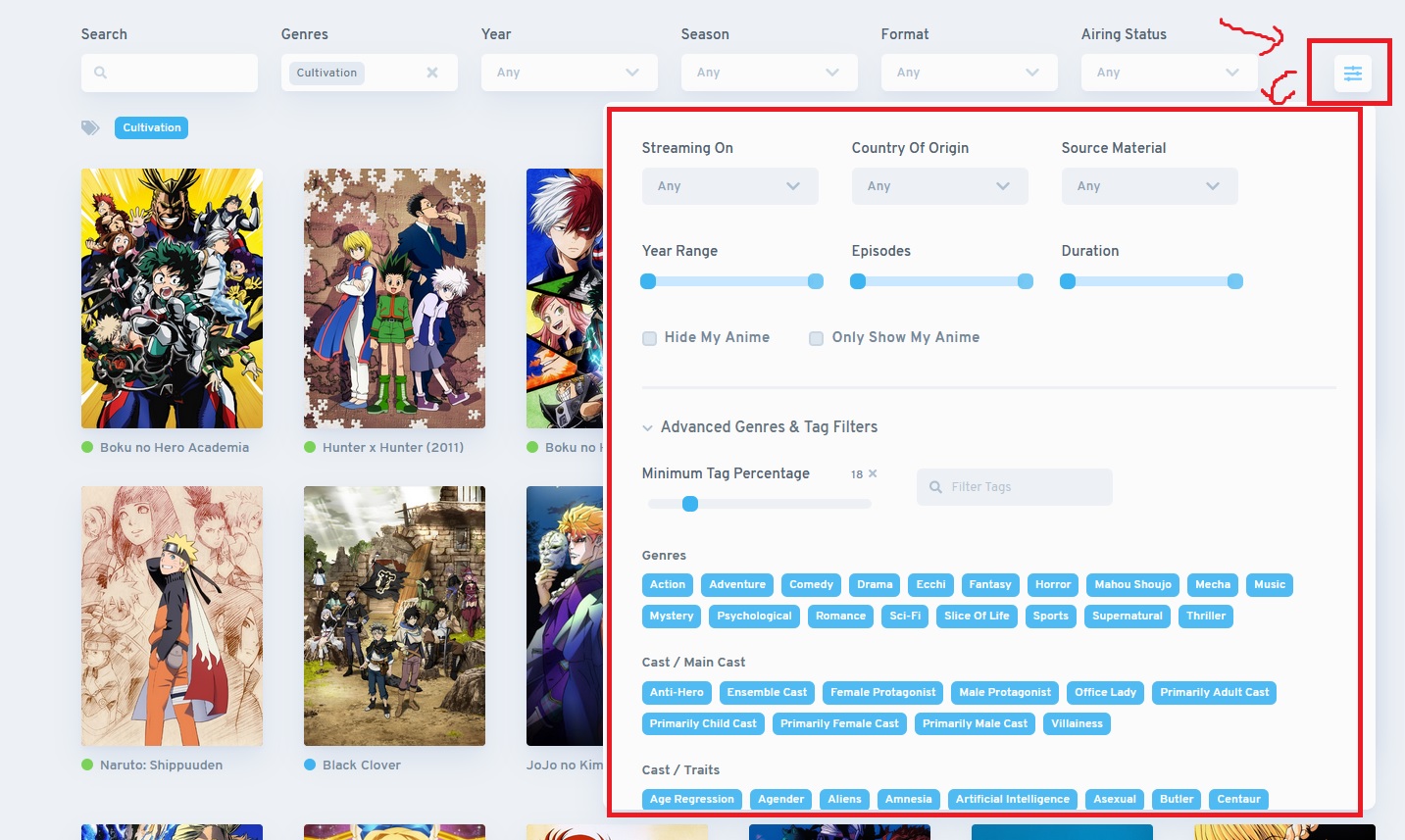Select the Action genre tag

[668, 585]
